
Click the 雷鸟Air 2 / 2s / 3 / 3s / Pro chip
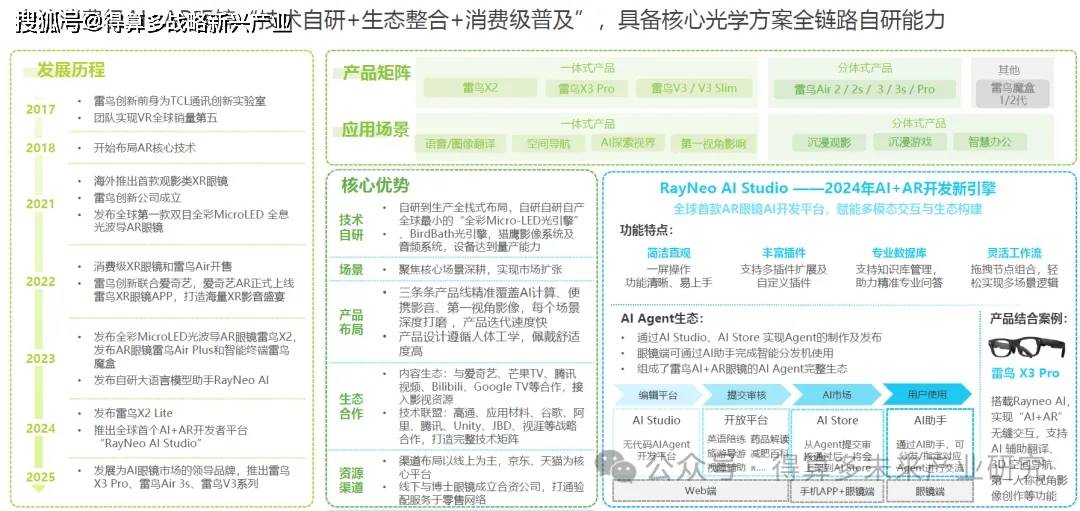[864, 89]
